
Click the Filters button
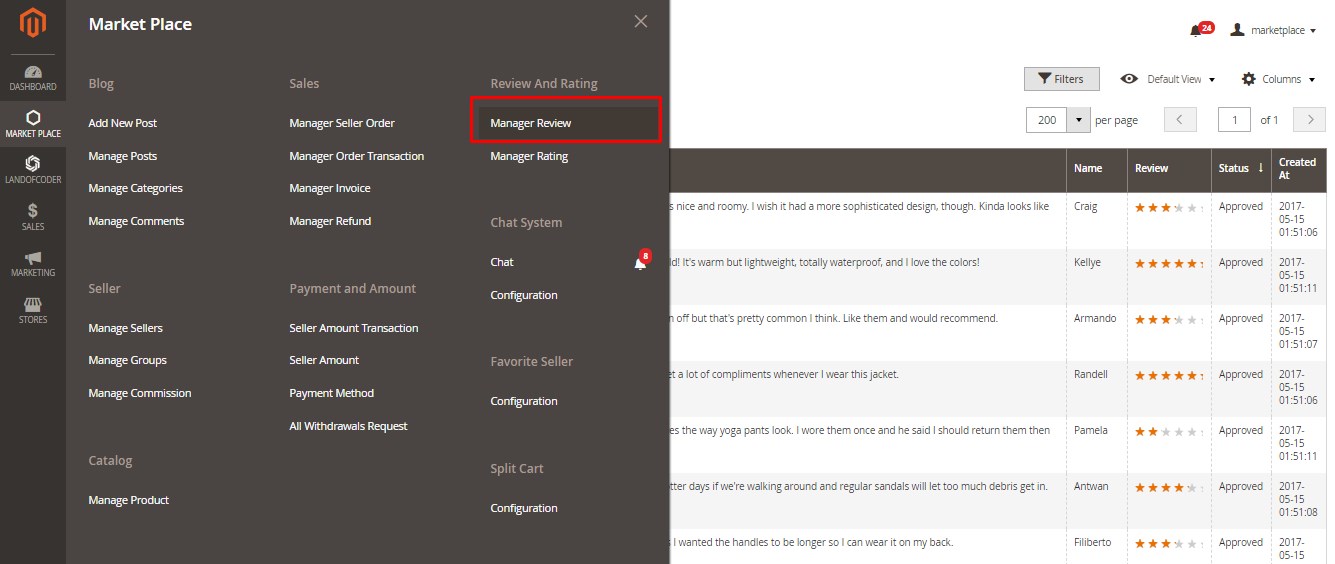pos(1061,79)
